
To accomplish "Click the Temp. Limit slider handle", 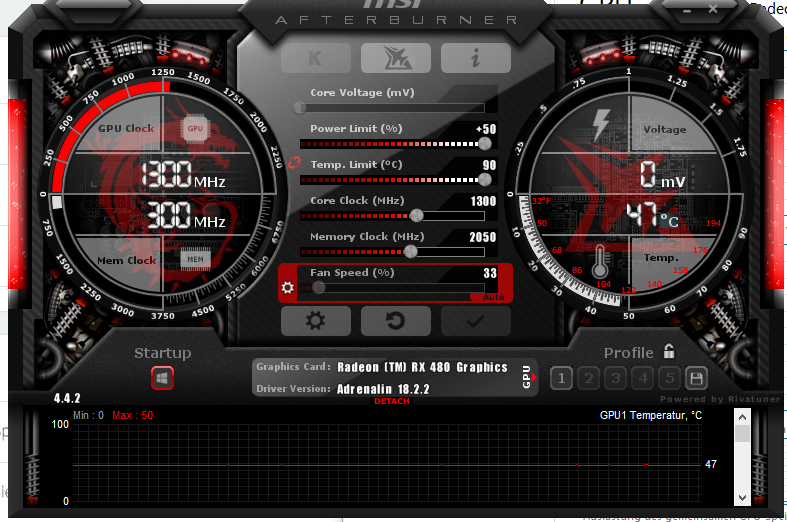I will [485, 179].
